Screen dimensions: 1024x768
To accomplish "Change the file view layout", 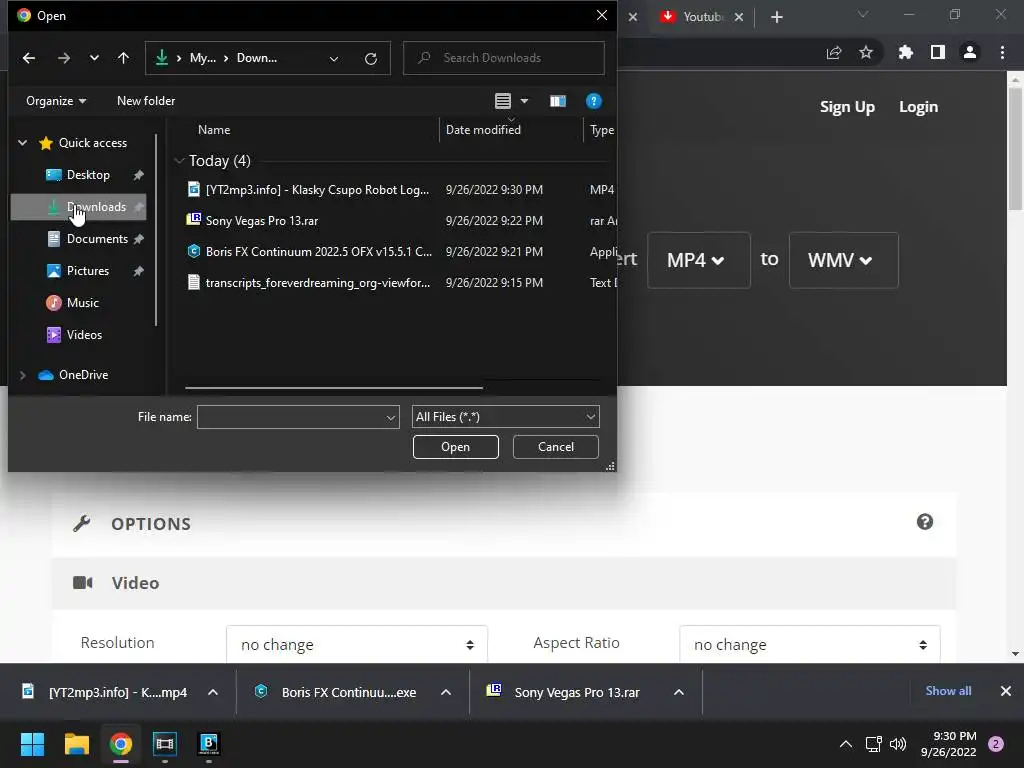I will [503, 101].
